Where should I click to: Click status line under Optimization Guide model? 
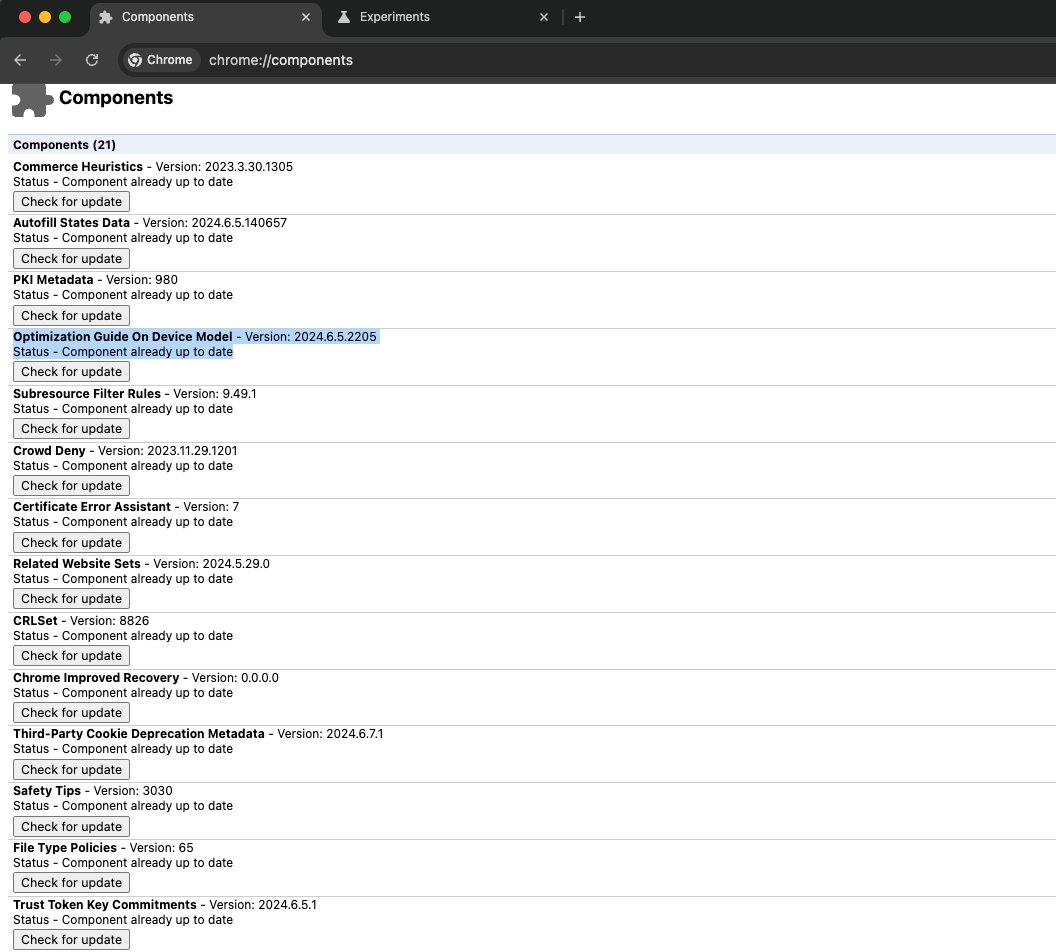(x=123, y=351)
